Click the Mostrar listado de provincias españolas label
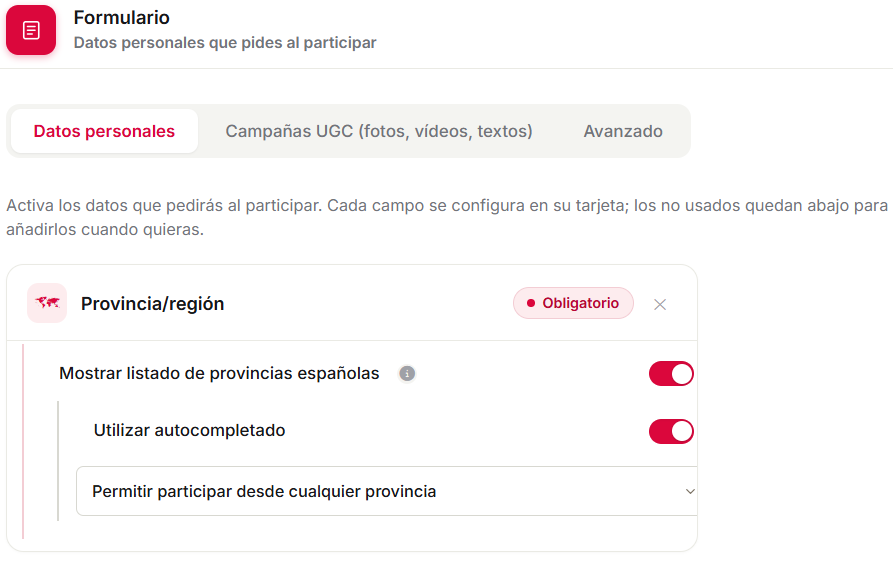The image size is (893, 564). [219, 373]
